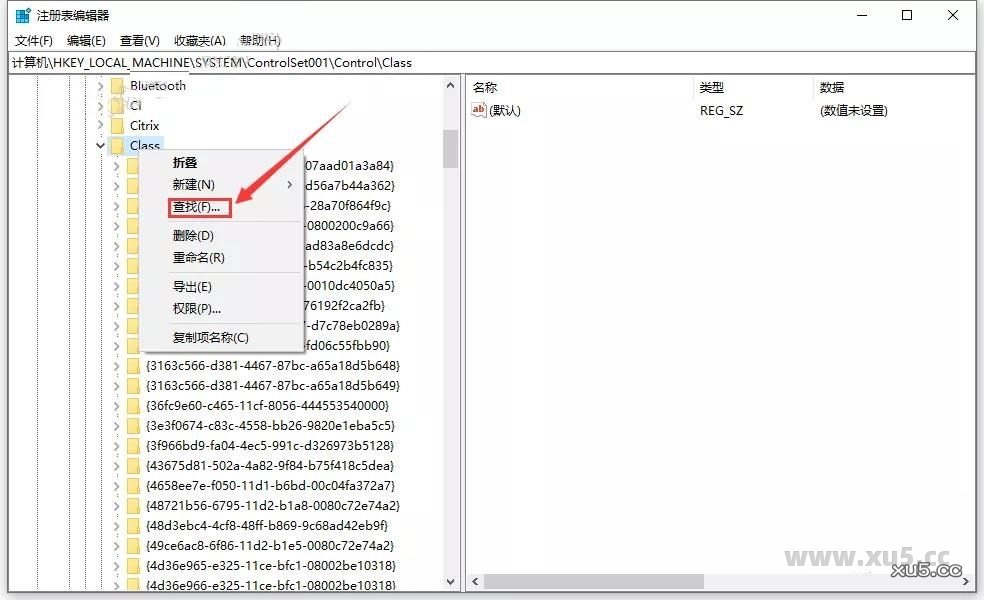Click the folder icon of {36fc9e60-c465-11cf-8056-444553540000}
The width and height of the screenshot is (984, 600).
click(x=134, y=405)
